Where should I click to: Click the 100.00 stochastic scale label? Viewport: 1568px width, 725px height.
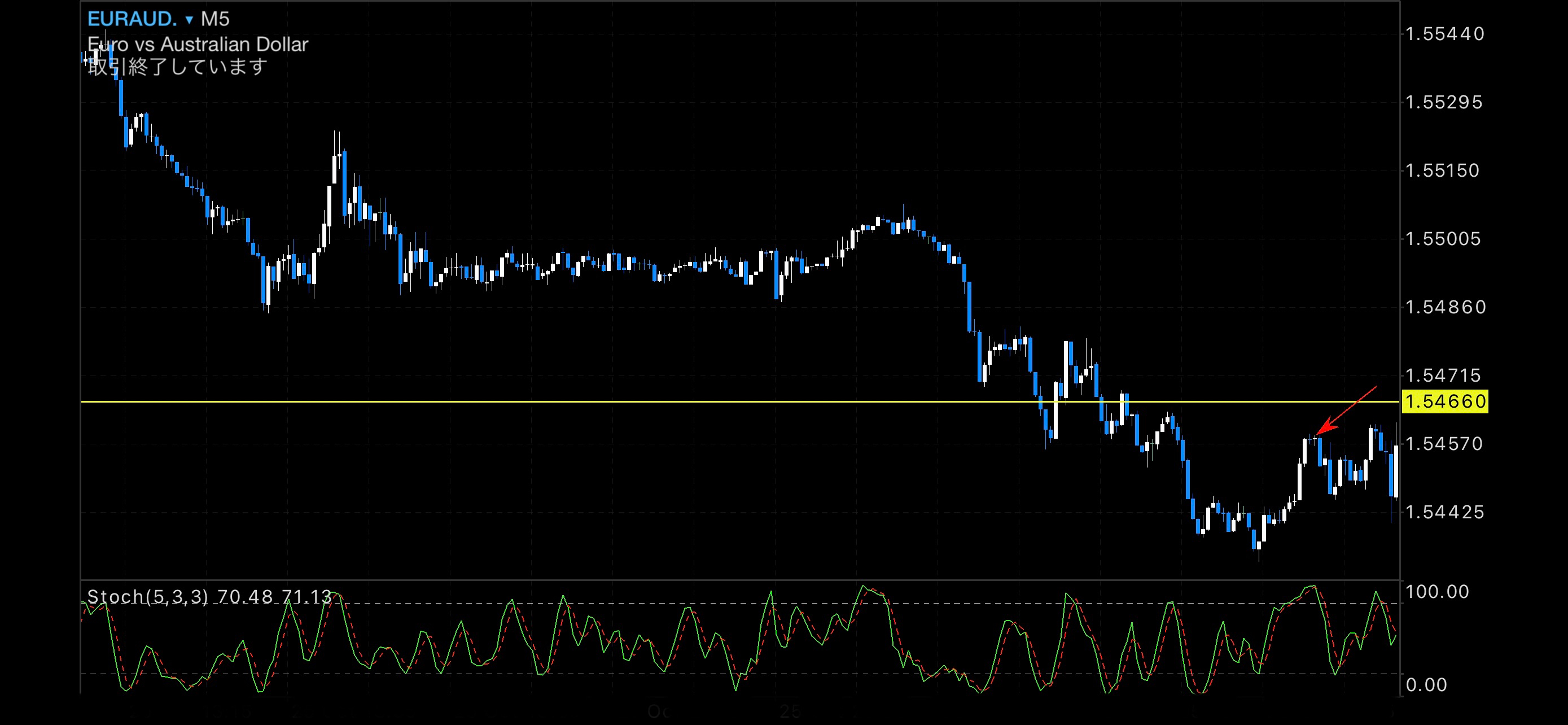[1437, 592]
